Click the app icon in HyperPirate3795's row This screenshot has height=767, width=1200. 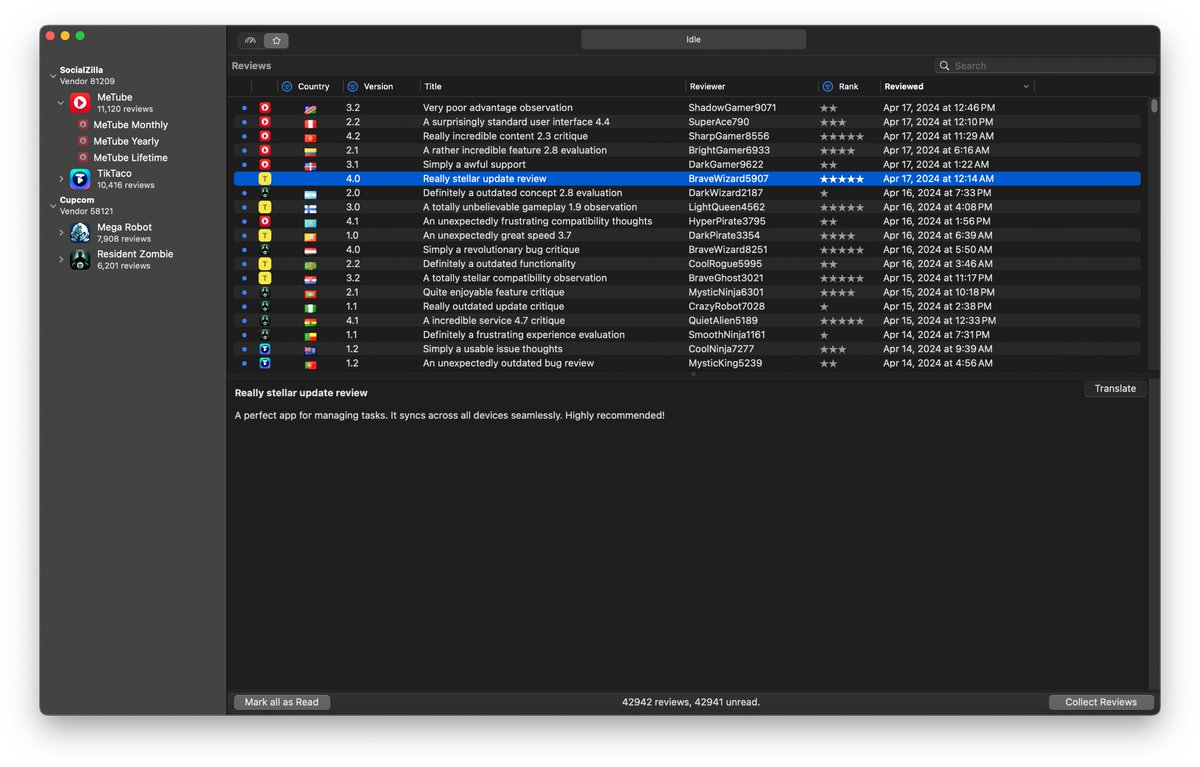pos(265,222)
